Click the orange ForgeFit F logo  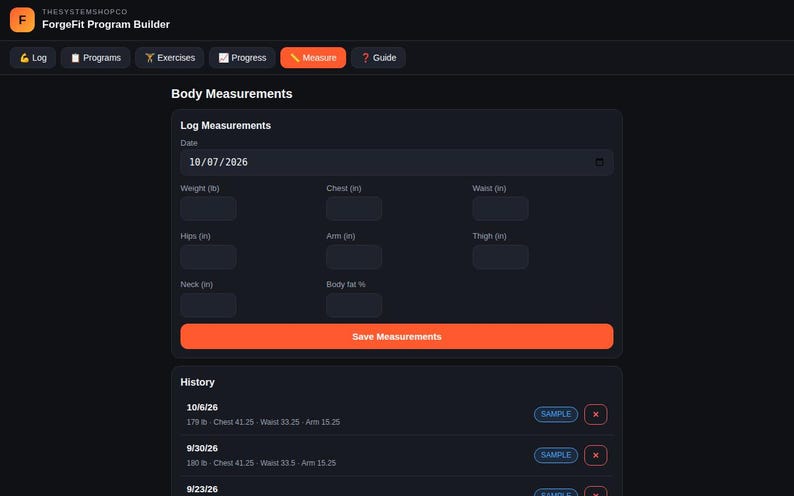[x=22, y=20]
